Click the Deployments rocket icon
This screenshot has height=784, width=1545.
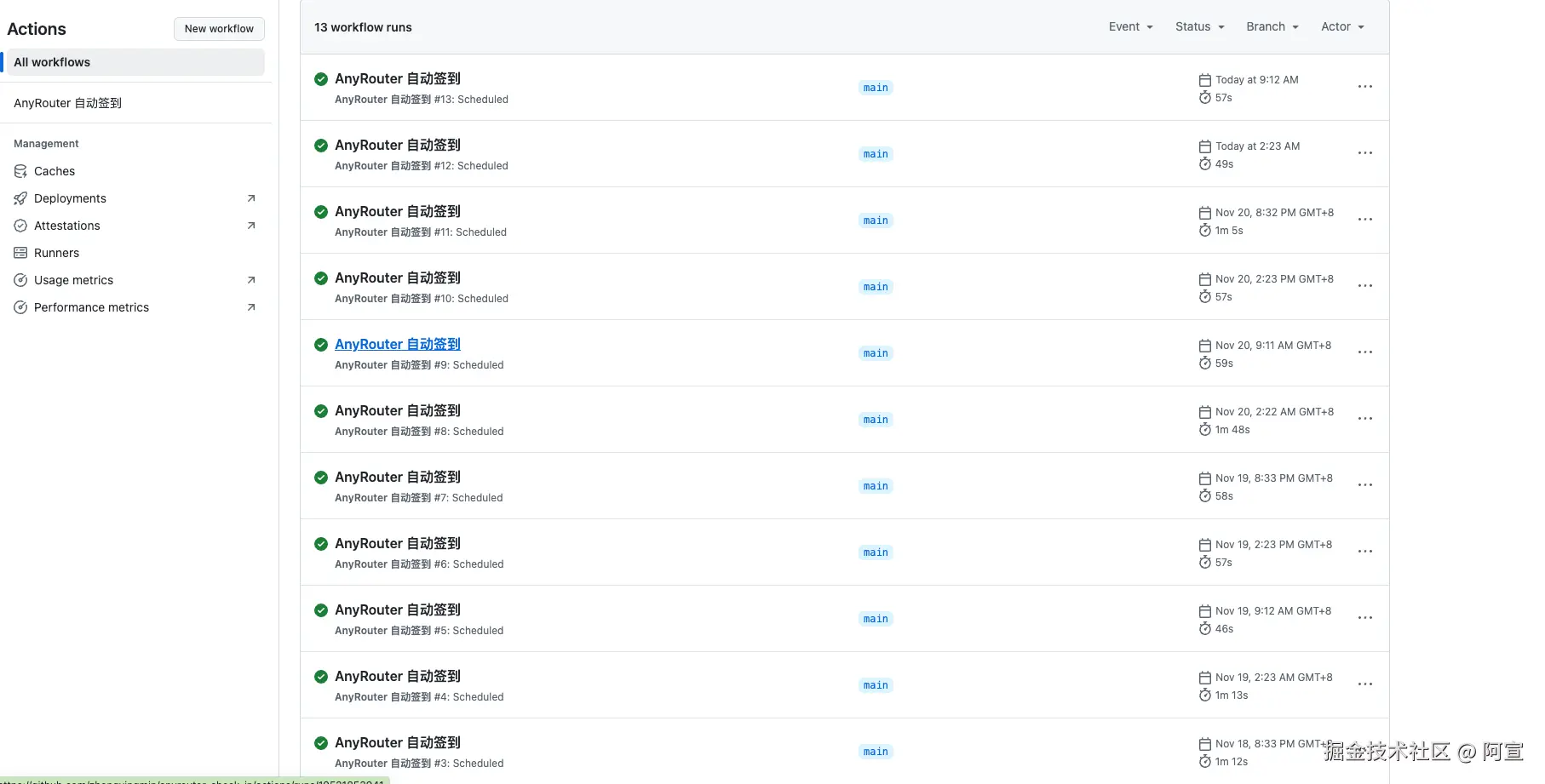click(x=20, y=198)
